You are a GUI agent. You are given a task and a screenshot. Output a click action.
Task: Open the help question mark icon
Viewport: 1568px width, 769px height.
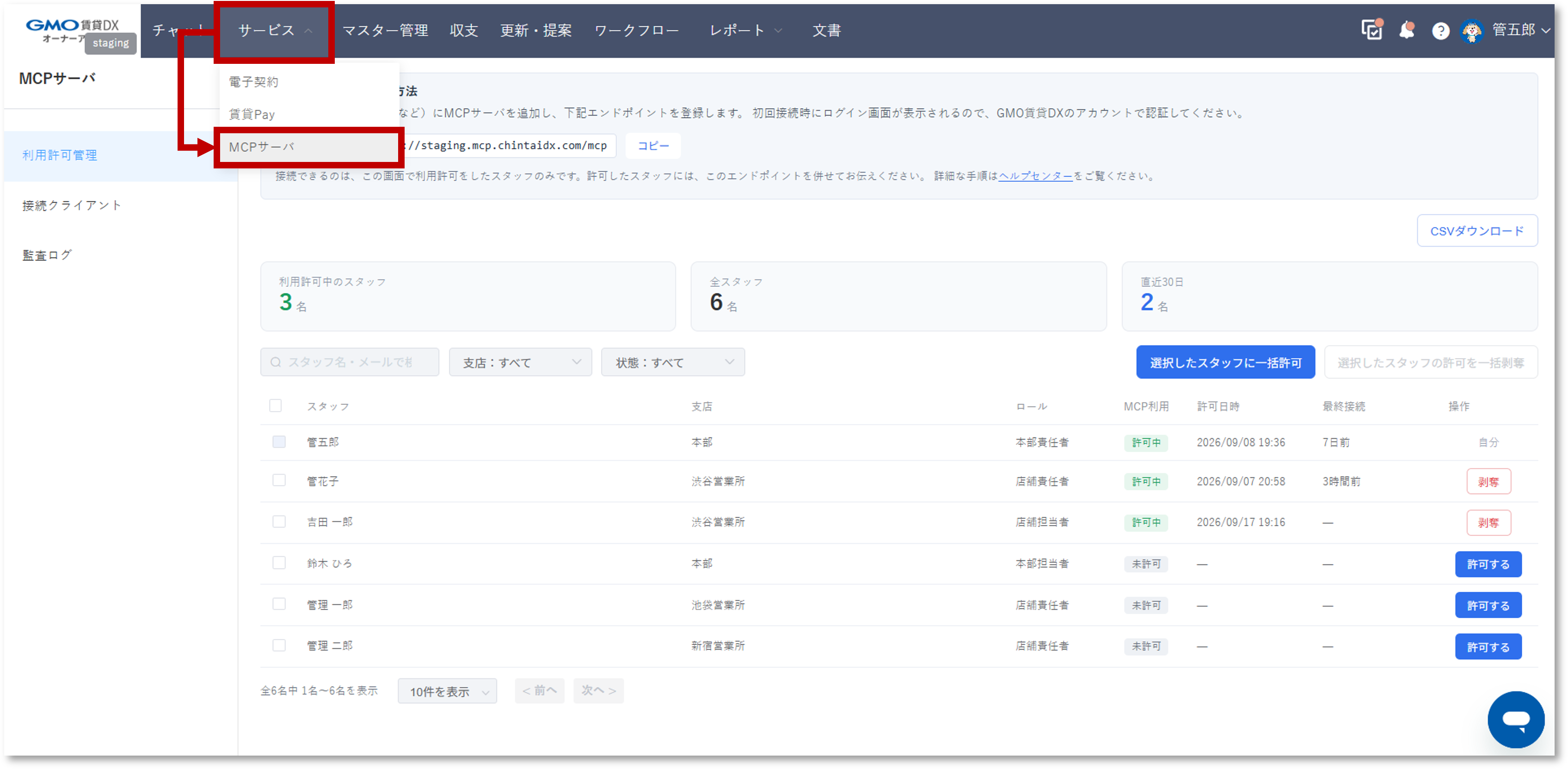point(1440,31)
